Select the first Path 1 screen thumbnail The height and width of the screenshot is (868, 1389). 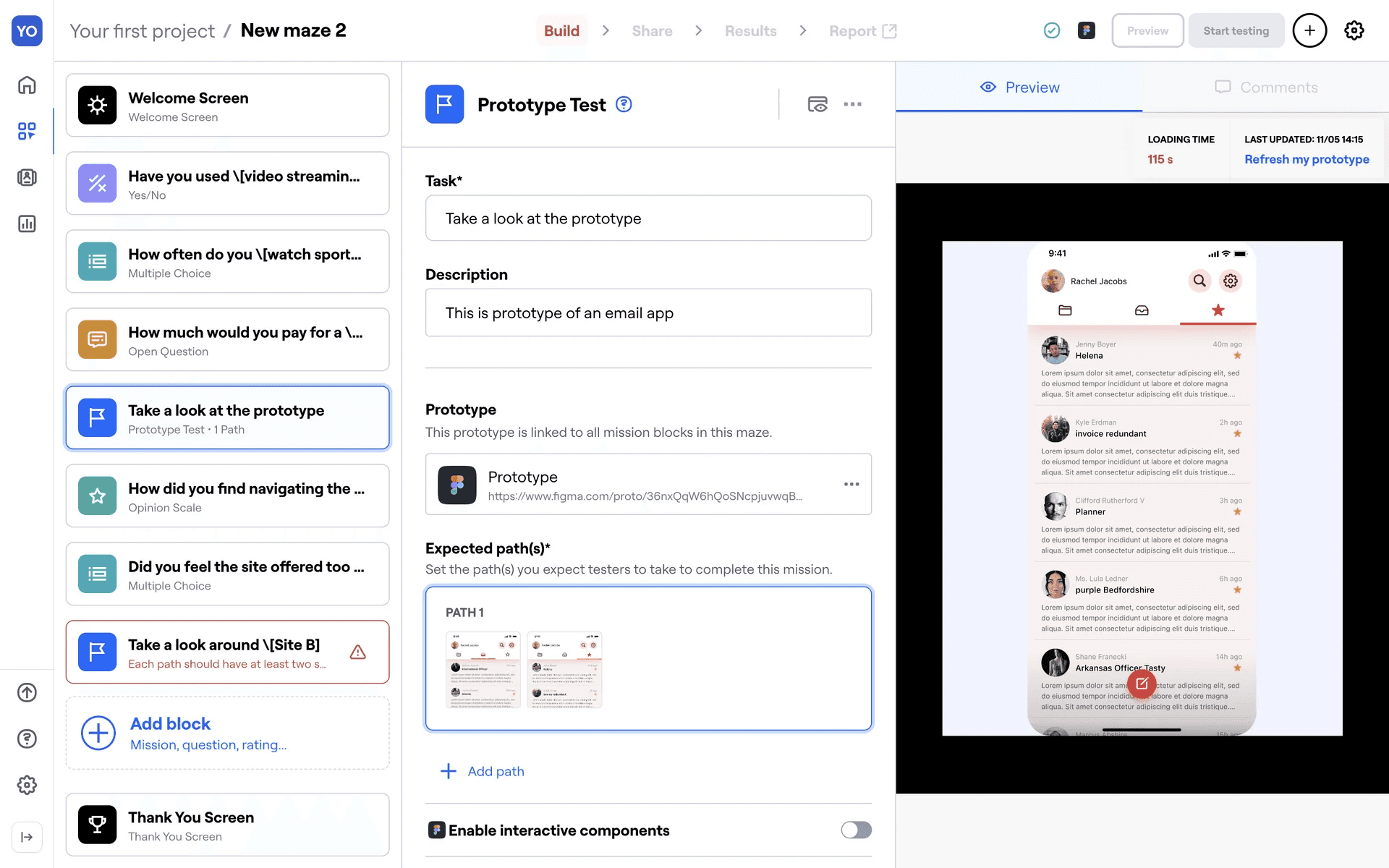(x=483, y=669)
